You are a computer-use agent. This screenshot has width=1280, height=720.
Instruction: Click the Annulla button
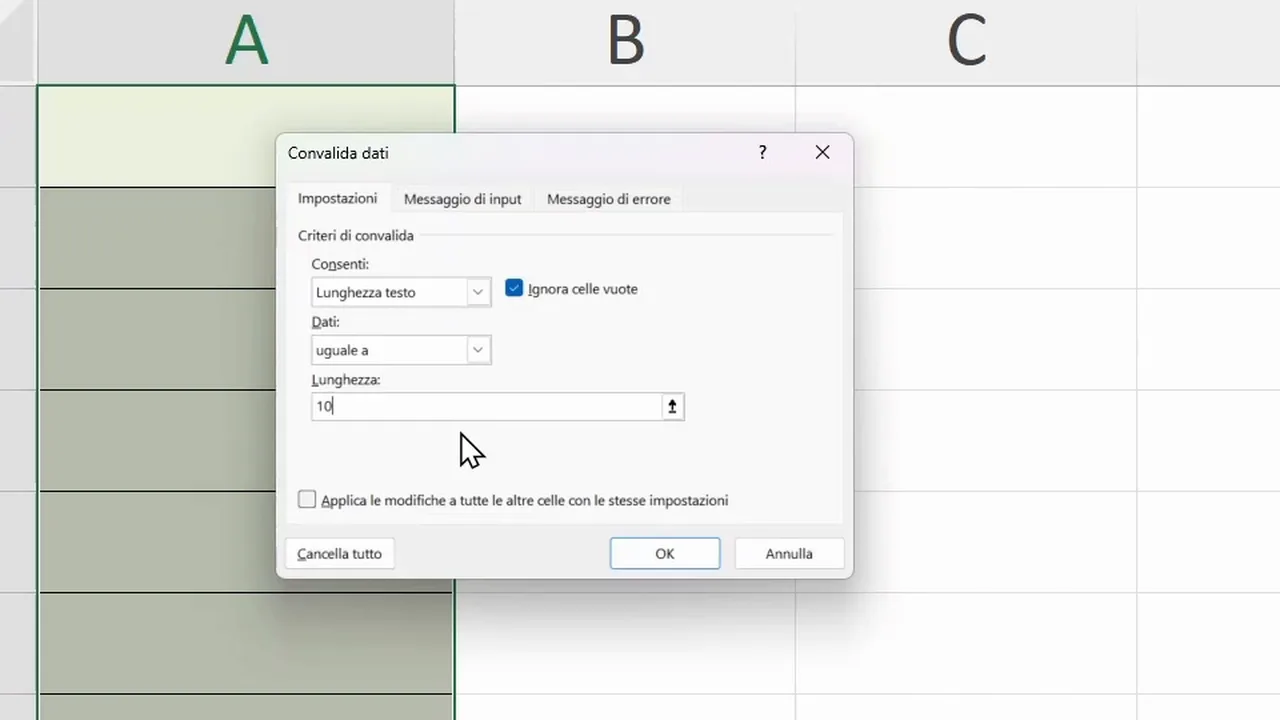789,553
